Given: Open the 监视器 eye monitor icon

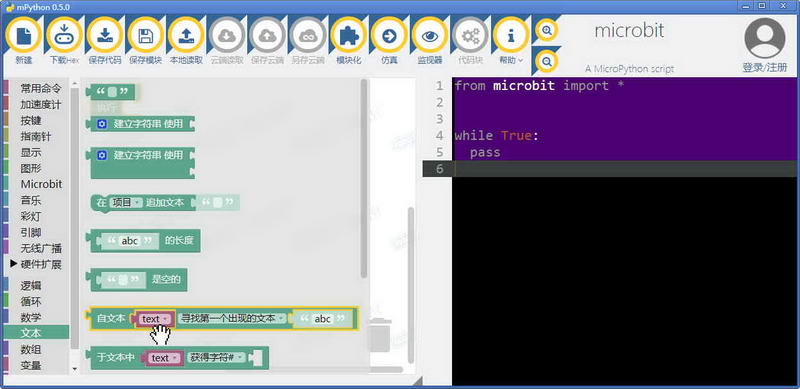Looking at the screenshot, I should (x=430, y=36).
